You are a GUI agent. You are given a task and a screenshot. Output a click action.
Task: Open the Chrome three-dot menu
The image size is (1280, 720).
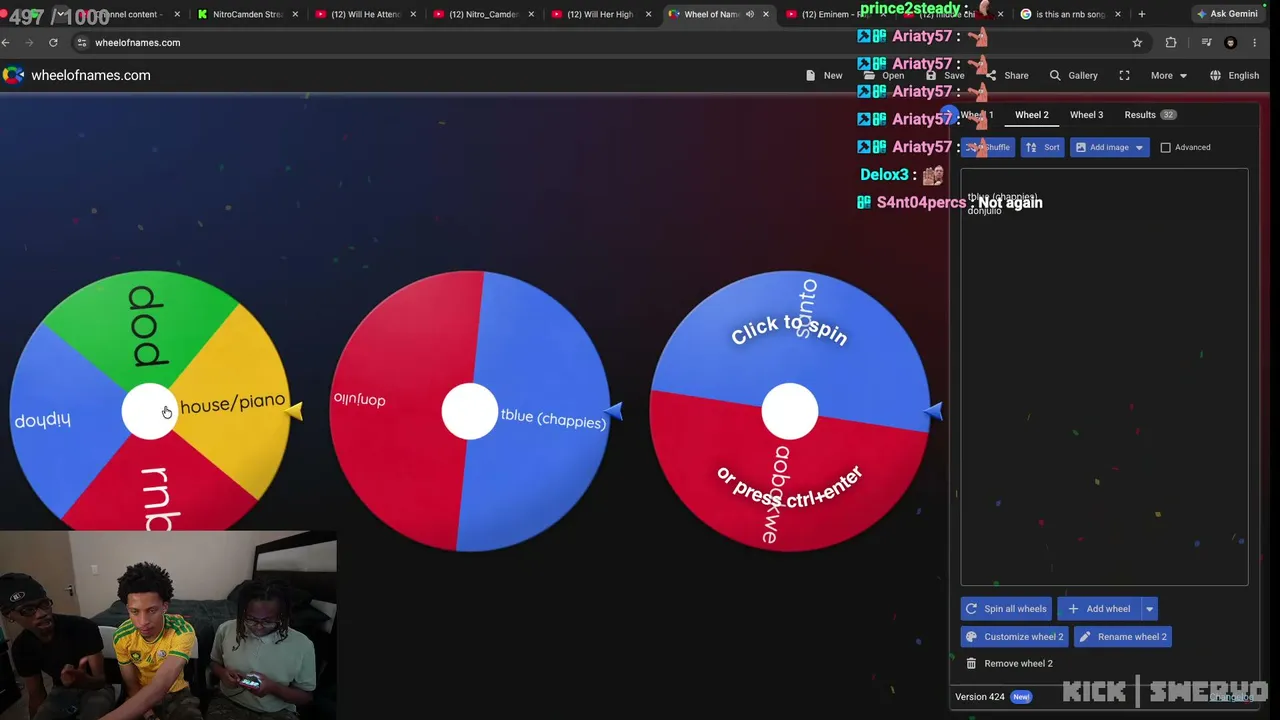(1255, 43)
